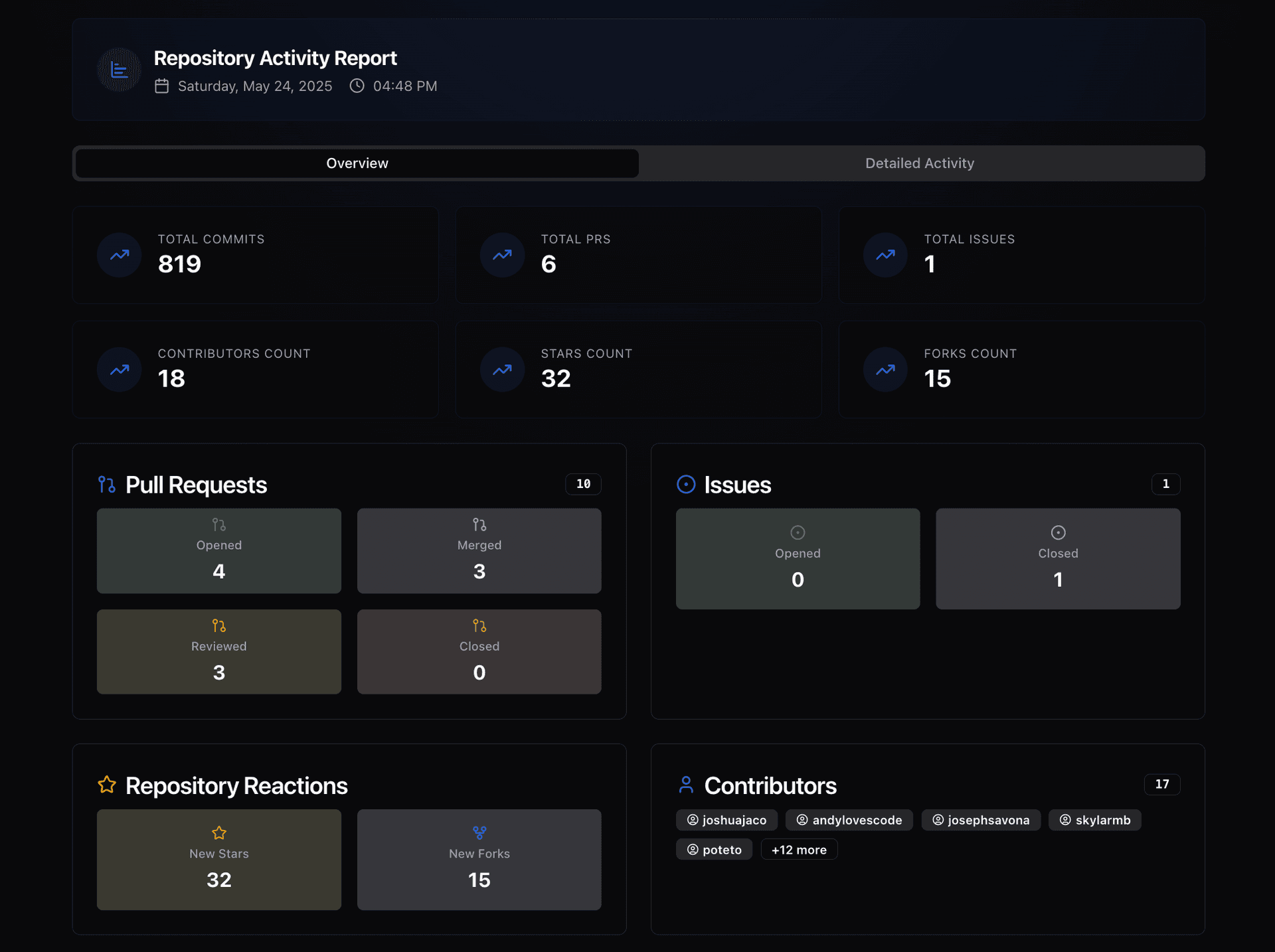Click the TOTAL COMMITS label
Screen dimensions: 1275x952
(211, 239)
